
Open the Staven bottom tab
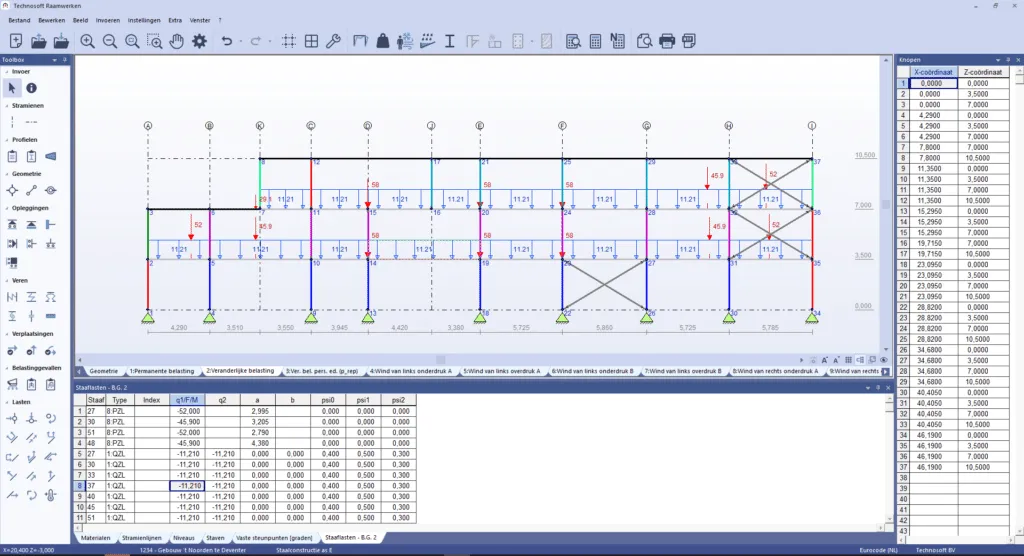click(x=215, y=538)
